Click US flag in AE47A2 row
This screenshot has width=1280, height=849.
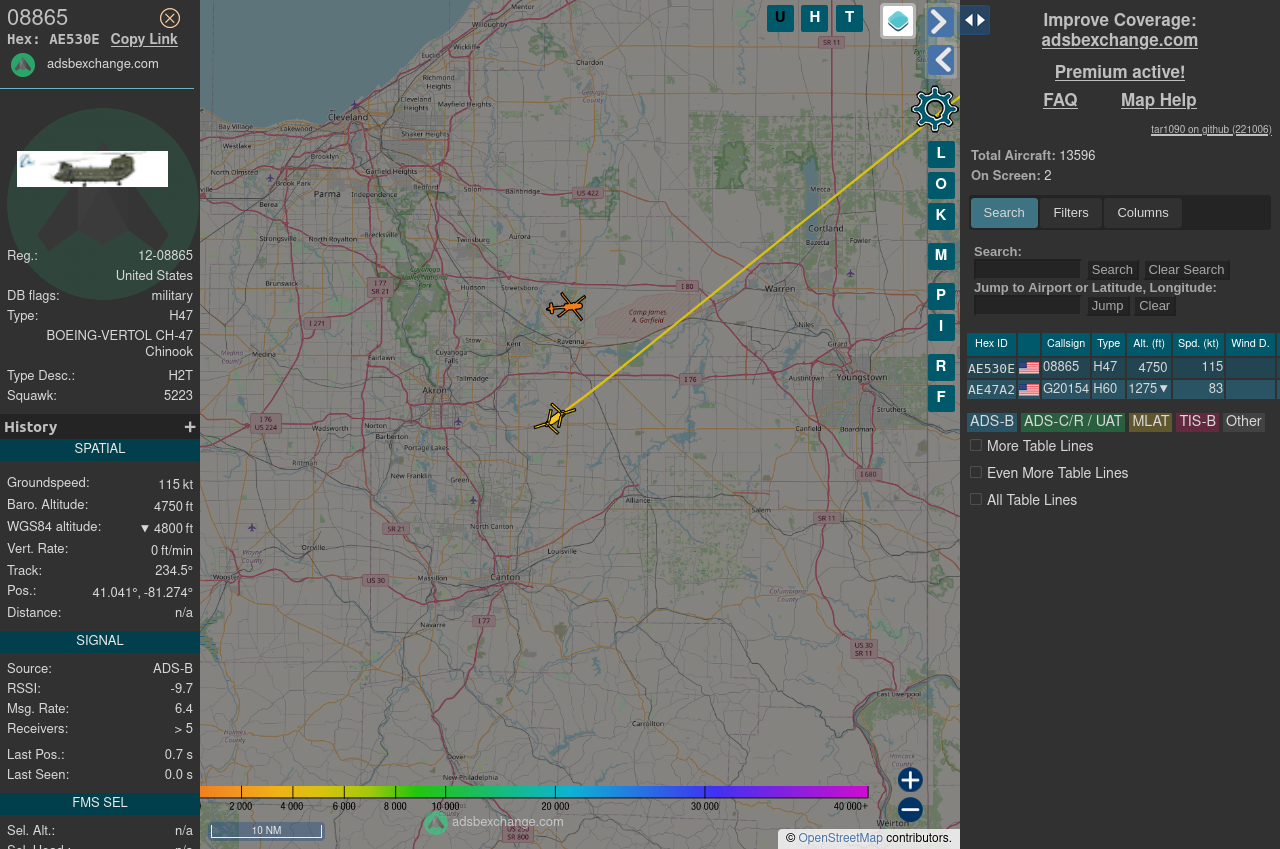(x=1029, y=390)
